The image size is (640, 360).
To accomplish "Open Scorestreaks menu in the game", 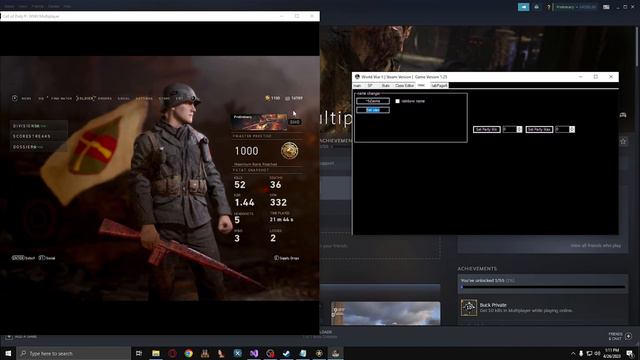I will pyautogui.click(x=38, y=136).
